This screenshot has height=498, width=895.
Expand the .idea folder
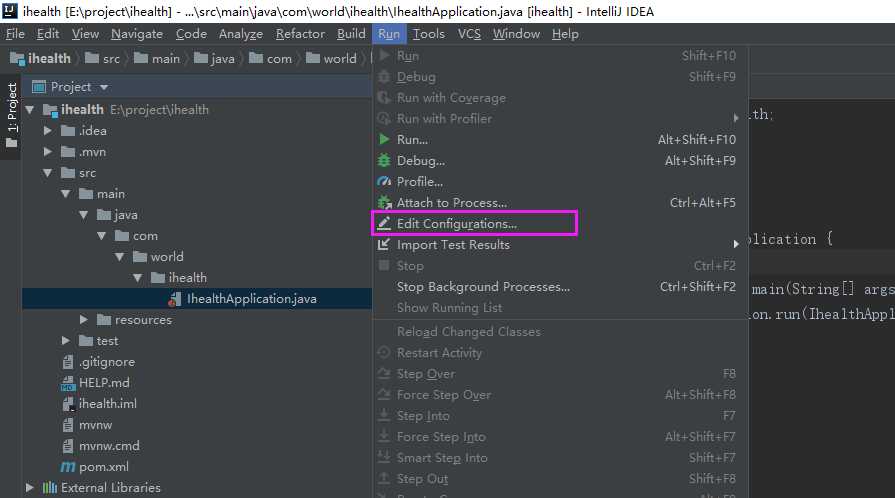tap(48, 131)
